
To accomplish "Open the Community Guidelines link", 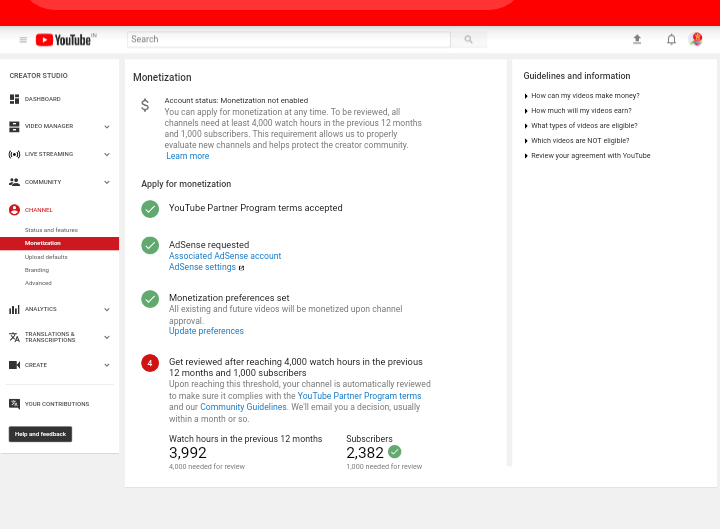I will (x=243, y=407).
